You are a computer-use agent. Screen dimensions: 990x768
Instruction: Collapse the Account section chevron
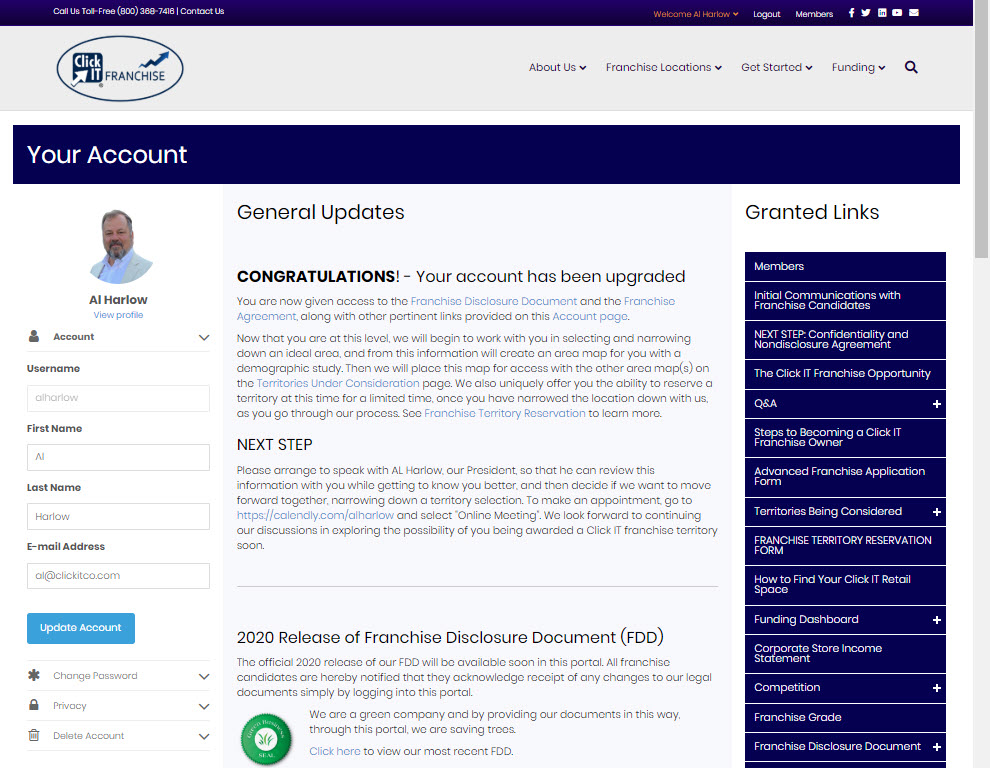click(204, 337)
